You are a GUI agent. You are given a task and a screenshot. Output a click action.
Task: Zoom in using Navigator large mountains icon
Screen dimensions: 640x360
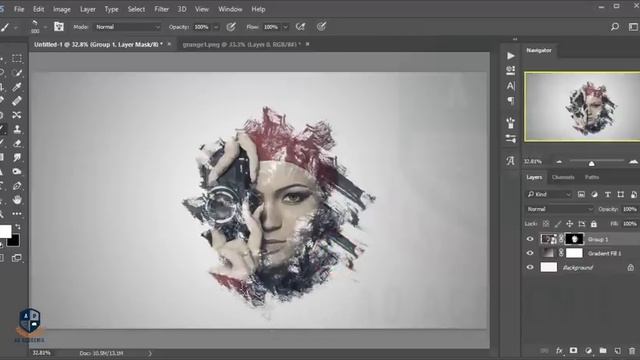(633, 162)
